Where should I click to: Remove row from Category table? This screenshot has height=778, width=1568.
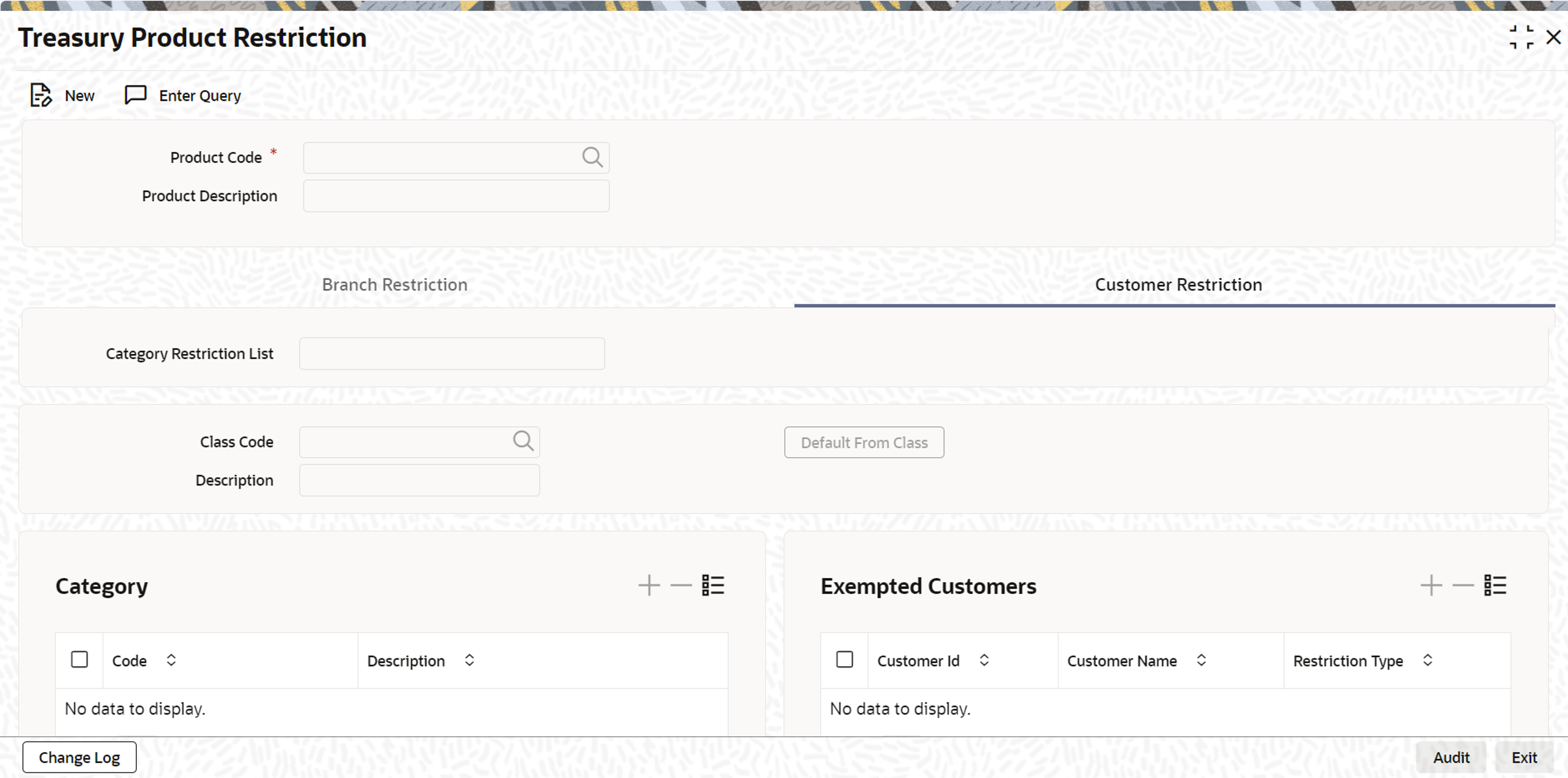[681, 585]
